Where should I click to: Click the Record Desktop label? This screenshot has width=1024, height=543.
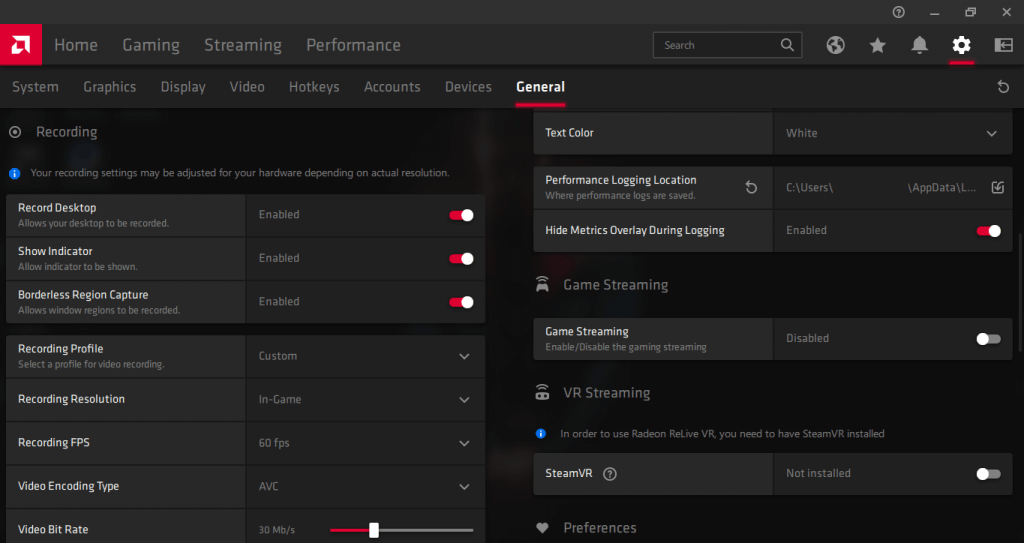(x=57, y=208)
